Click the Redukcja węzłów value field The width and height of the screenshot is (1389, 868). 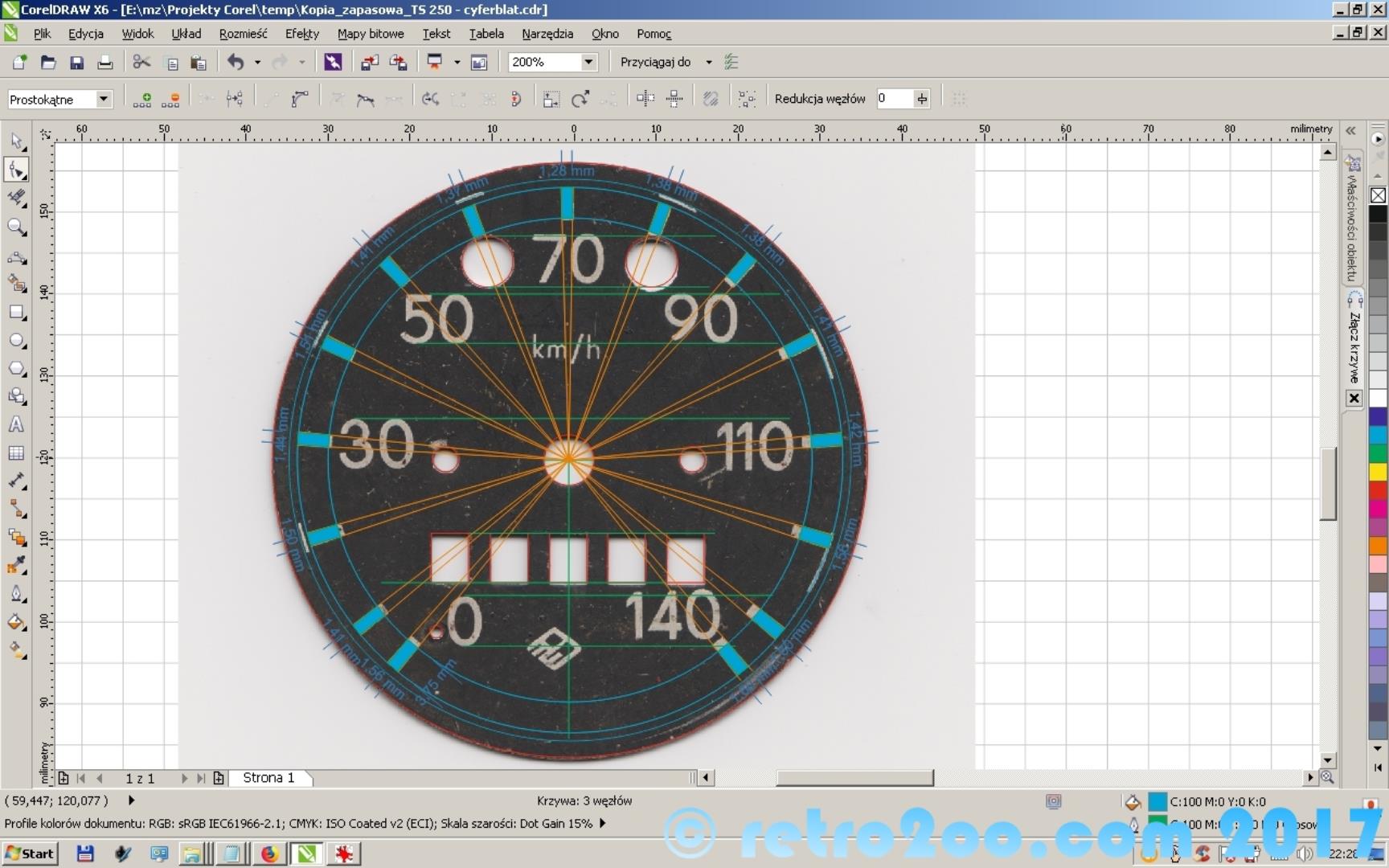[894, 99]
